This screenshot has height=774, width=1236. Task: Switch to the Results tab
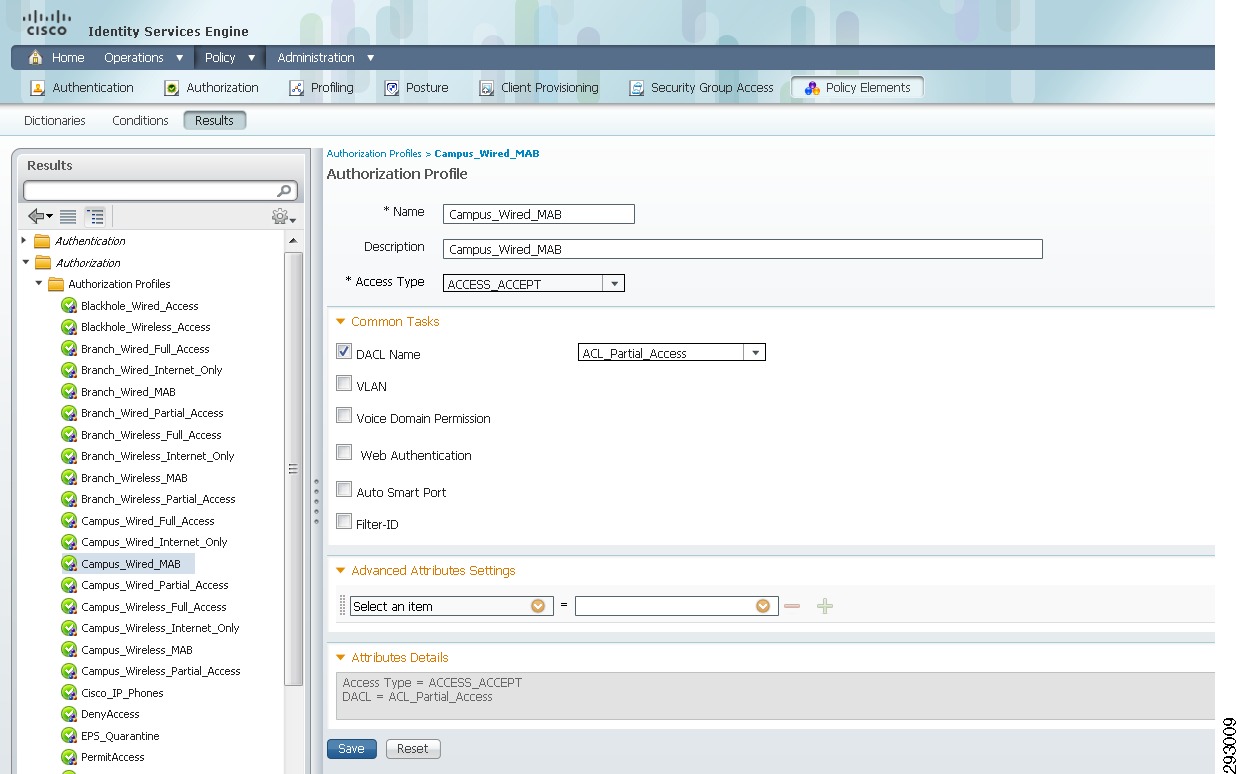point(214,121)
